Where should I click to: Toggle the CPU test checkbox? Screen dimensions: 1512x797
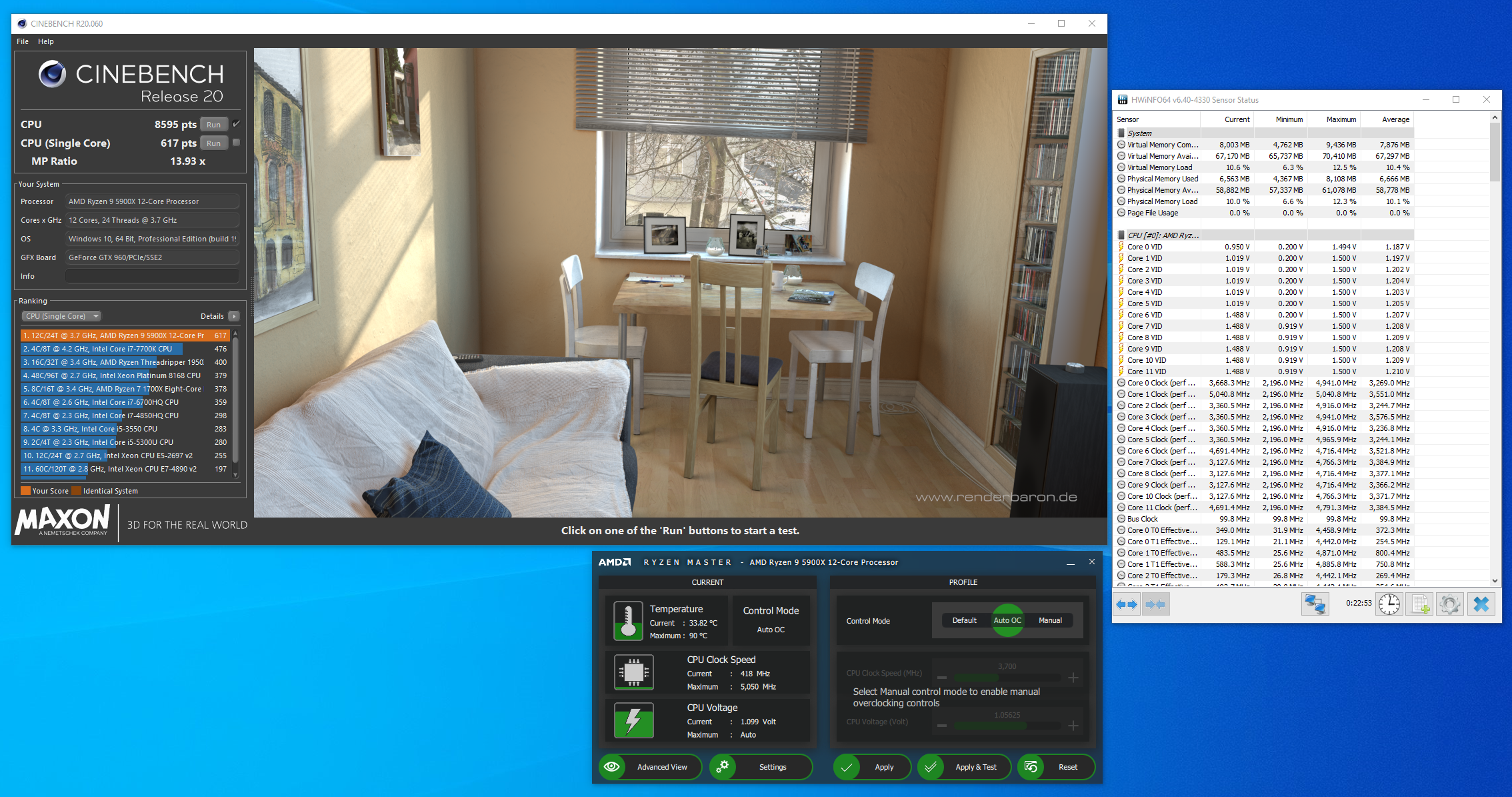tap(236, 124)
